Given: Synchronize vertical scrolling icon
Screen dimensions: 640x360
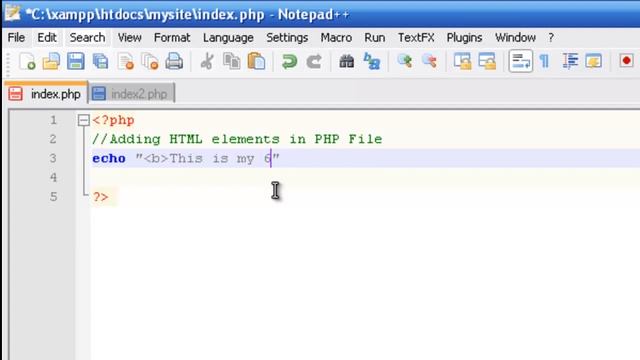Looking at the screenshot, I should 462,62.
